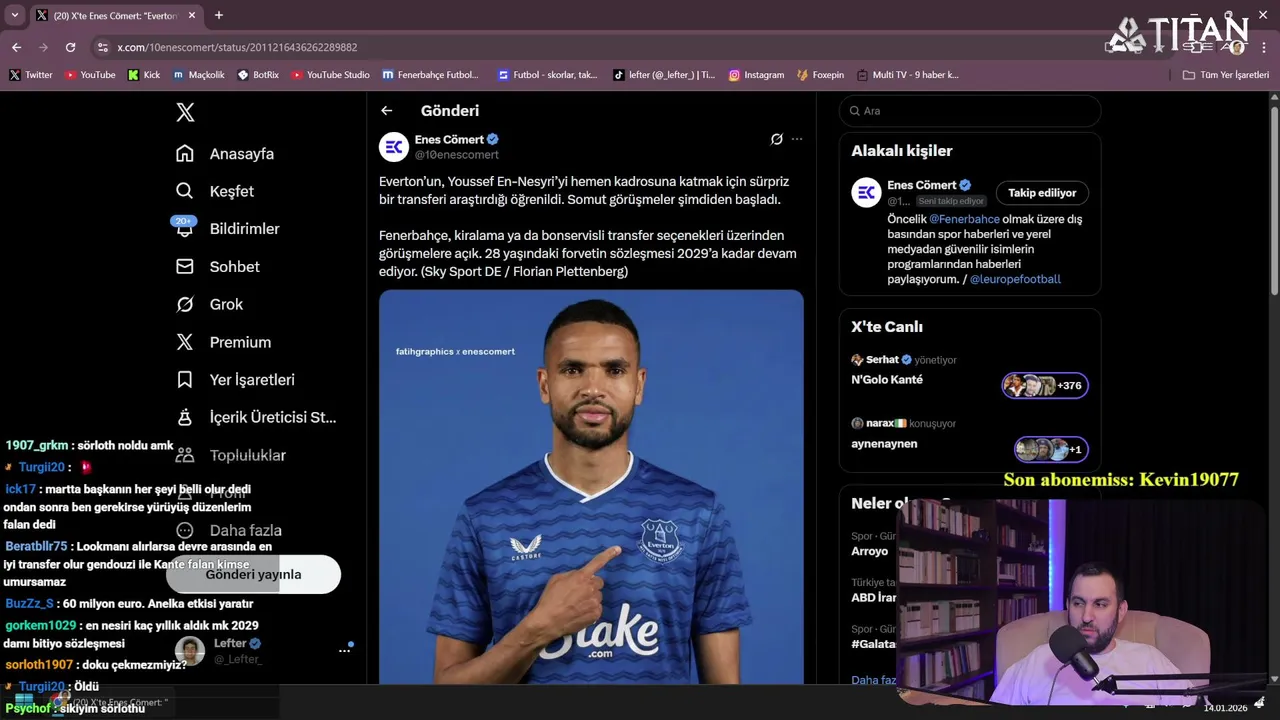Open YouTube Studio bookmark

tap(330, 75)
